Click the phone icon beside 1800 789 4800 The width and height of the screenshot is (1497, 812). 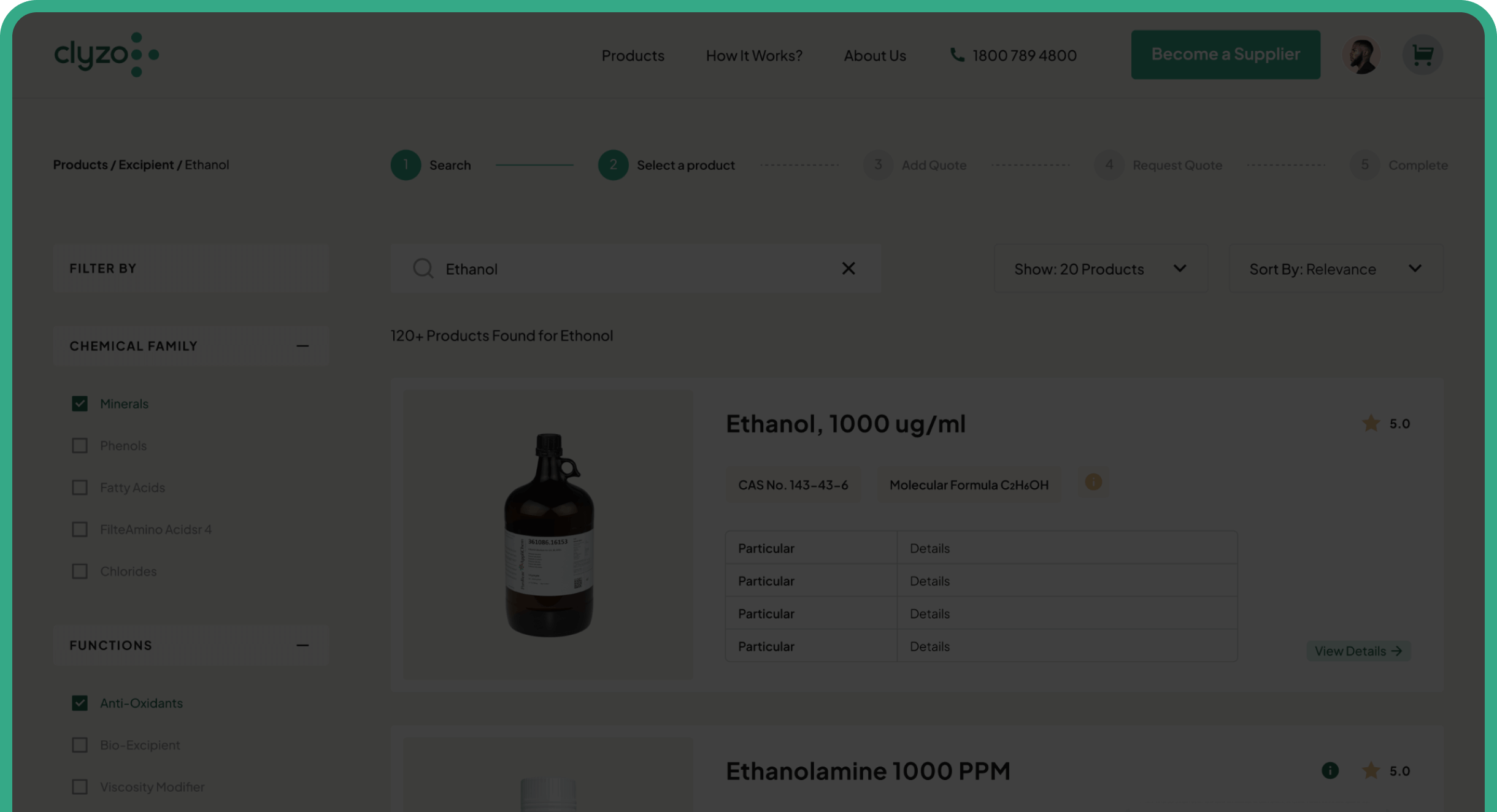pos(956,55)
